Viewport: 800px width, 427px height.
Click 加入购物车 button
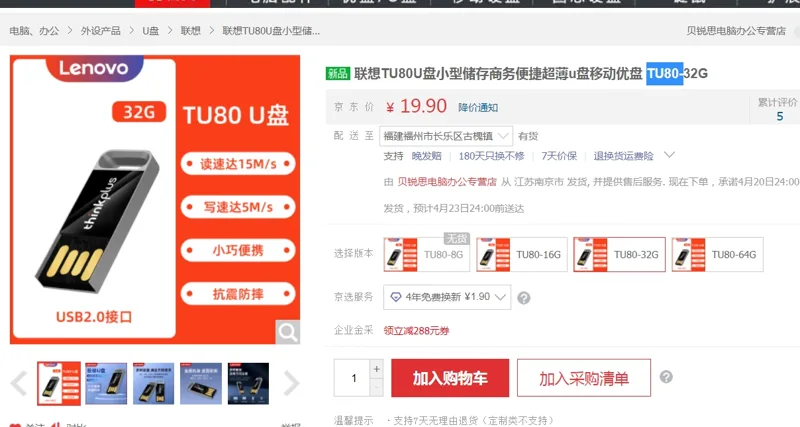point(450,378)
